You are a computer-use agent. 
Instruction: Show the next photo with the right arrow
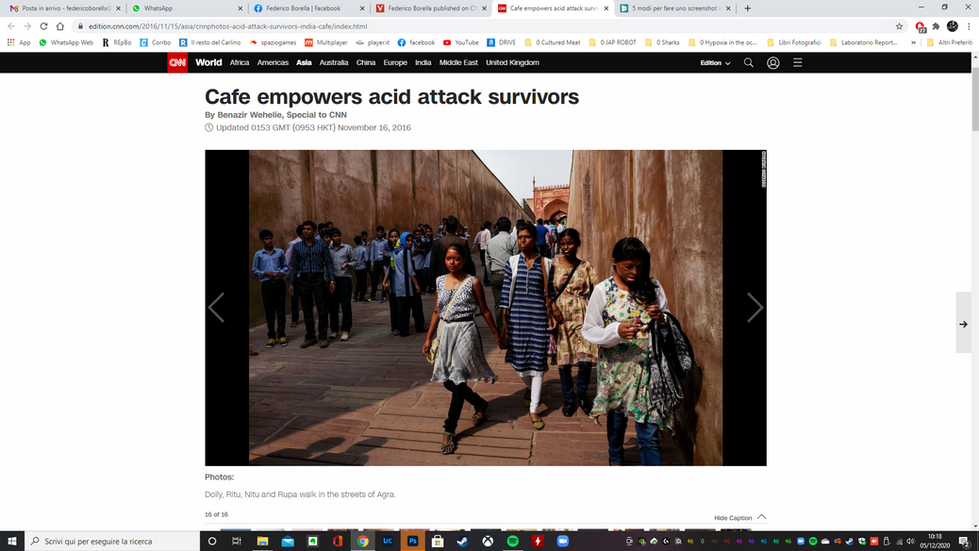point(755,307)
